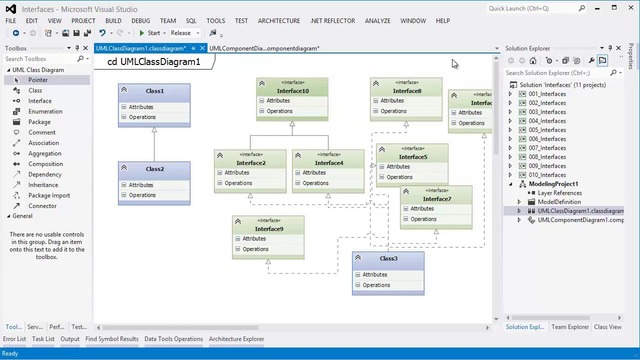This screenshot has height=360, width=640.
Task: Collapse the ModelingProject1 node
Action: 510,184
